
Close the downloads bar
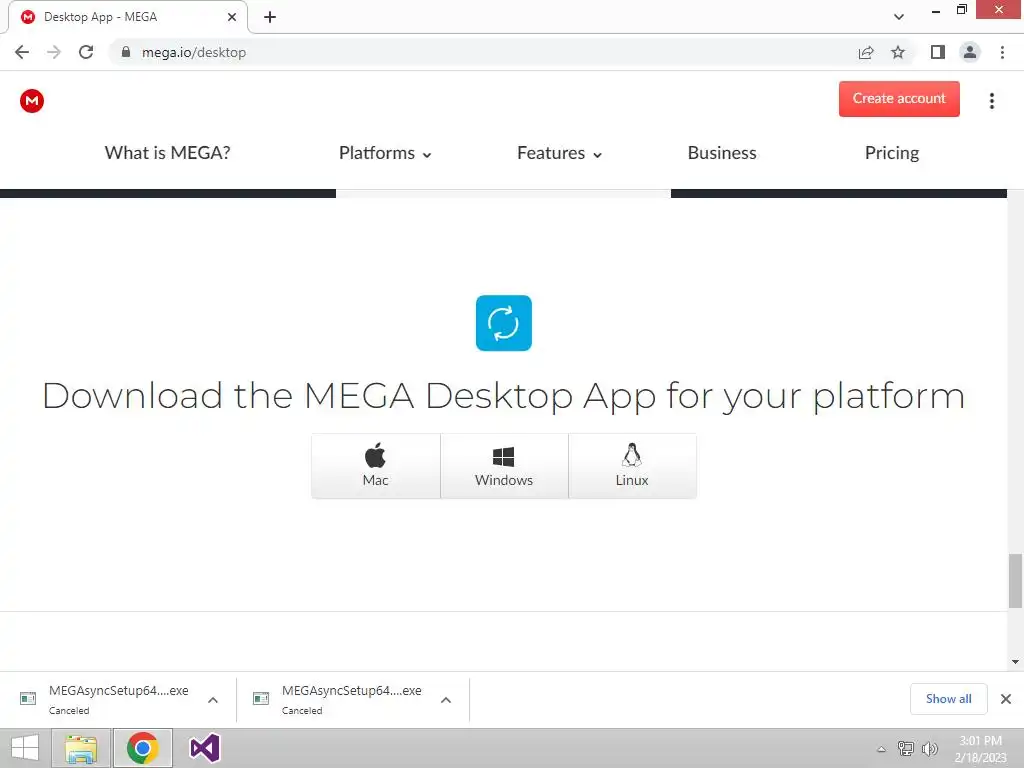click(x=1006, y=699)
